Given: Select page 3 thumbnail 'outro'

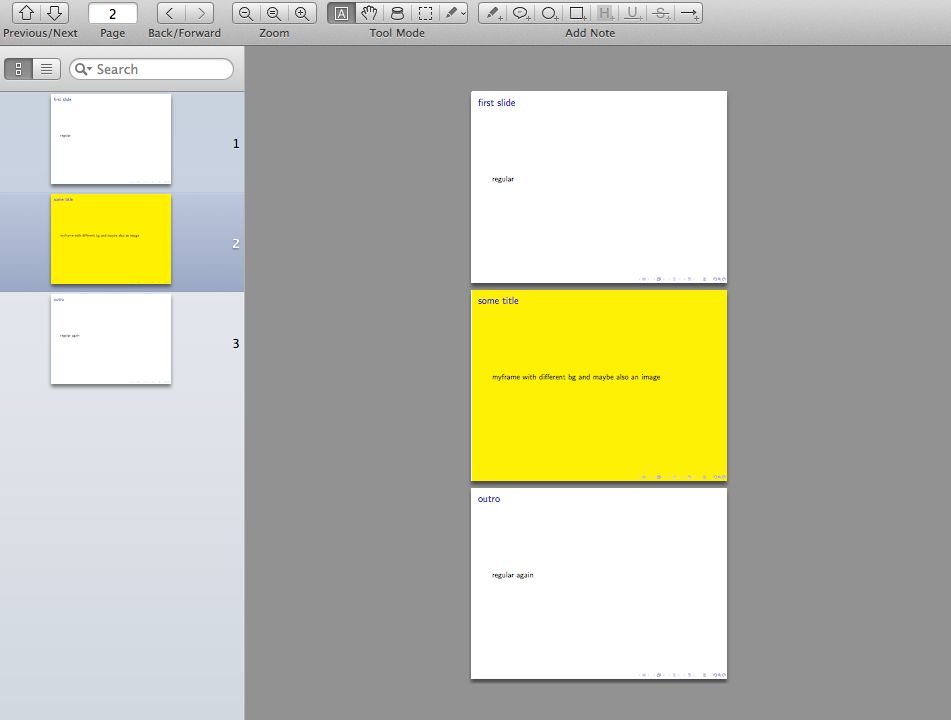Looking at the screenshot, I should pos(111,339).
